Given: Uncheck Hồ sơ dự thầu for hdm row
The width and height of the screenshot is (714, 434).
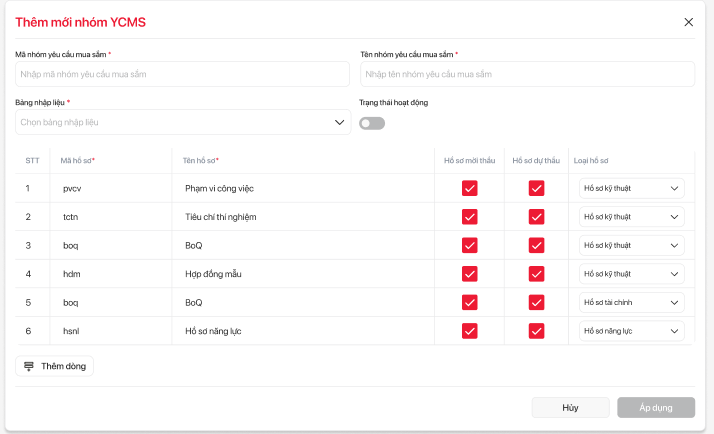Looking at the screenshot, I should click(x=536, y=274).
